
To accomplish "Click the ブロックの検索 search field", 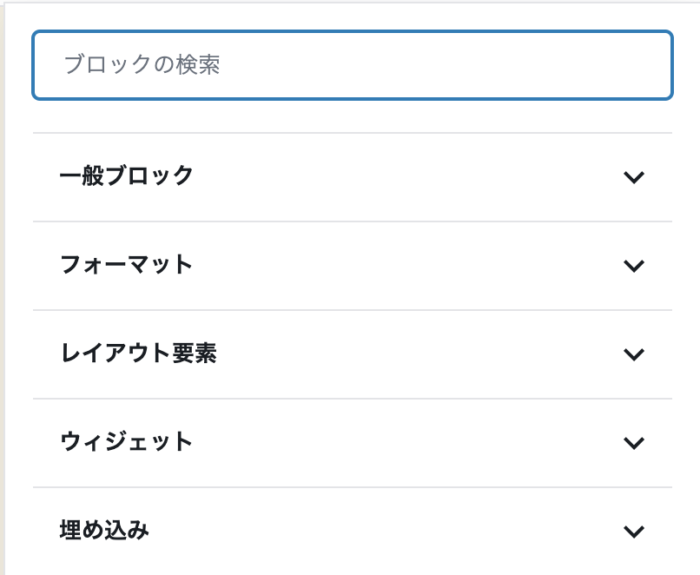I will click(x=352, y=66).
